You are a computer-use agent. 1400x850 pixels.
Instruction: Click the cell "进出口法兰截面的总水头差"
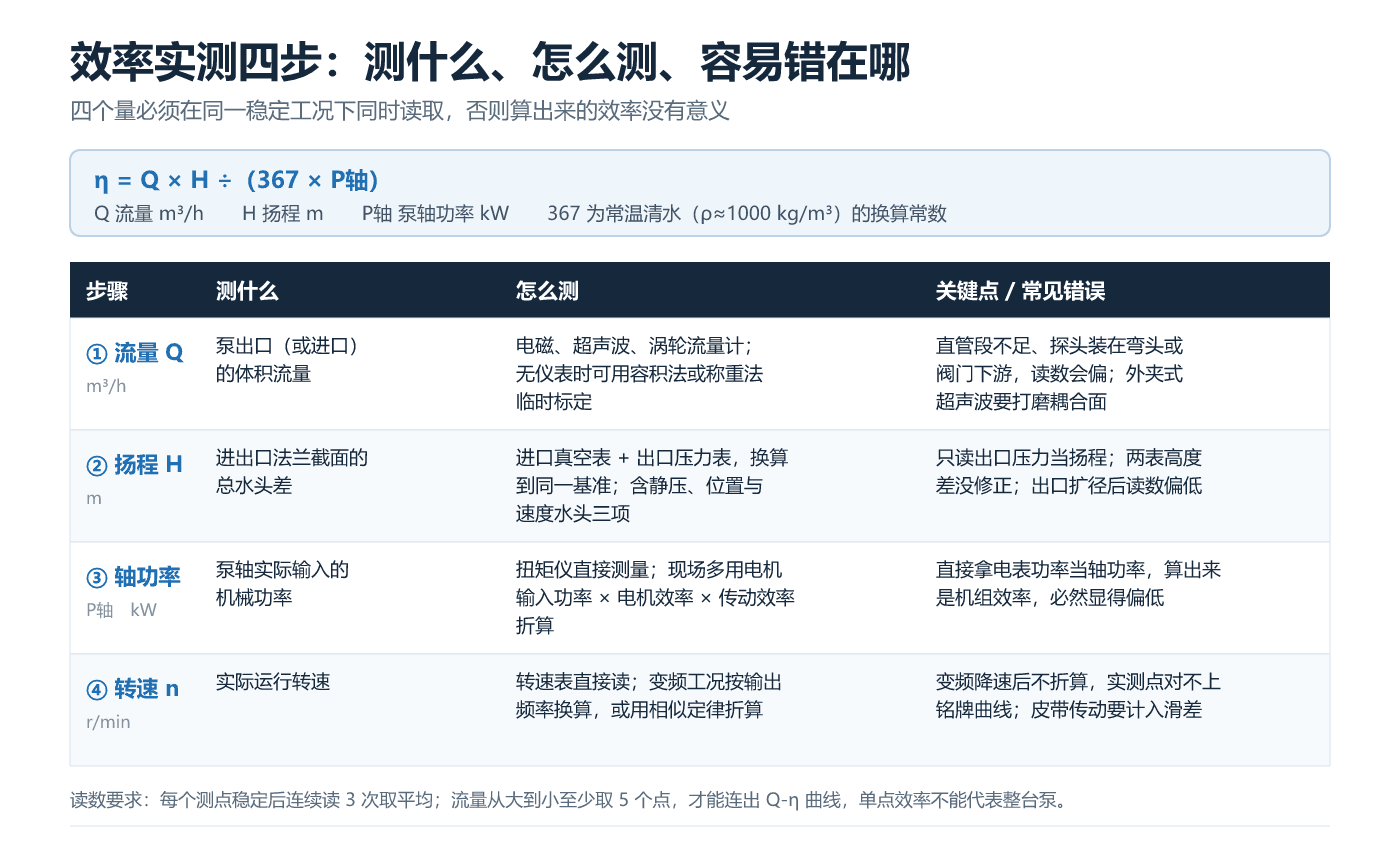(292, 472)
